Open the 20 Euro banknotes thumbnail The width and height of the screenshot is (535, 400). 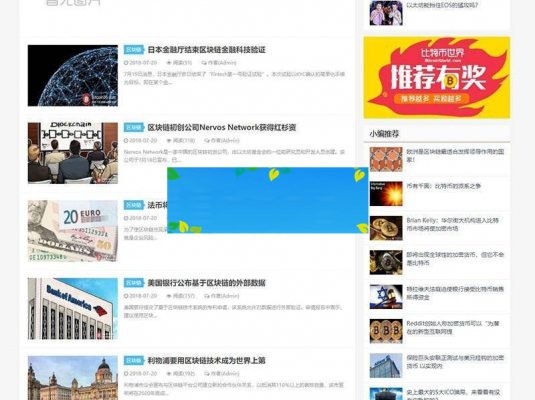[x=73, y=231]
